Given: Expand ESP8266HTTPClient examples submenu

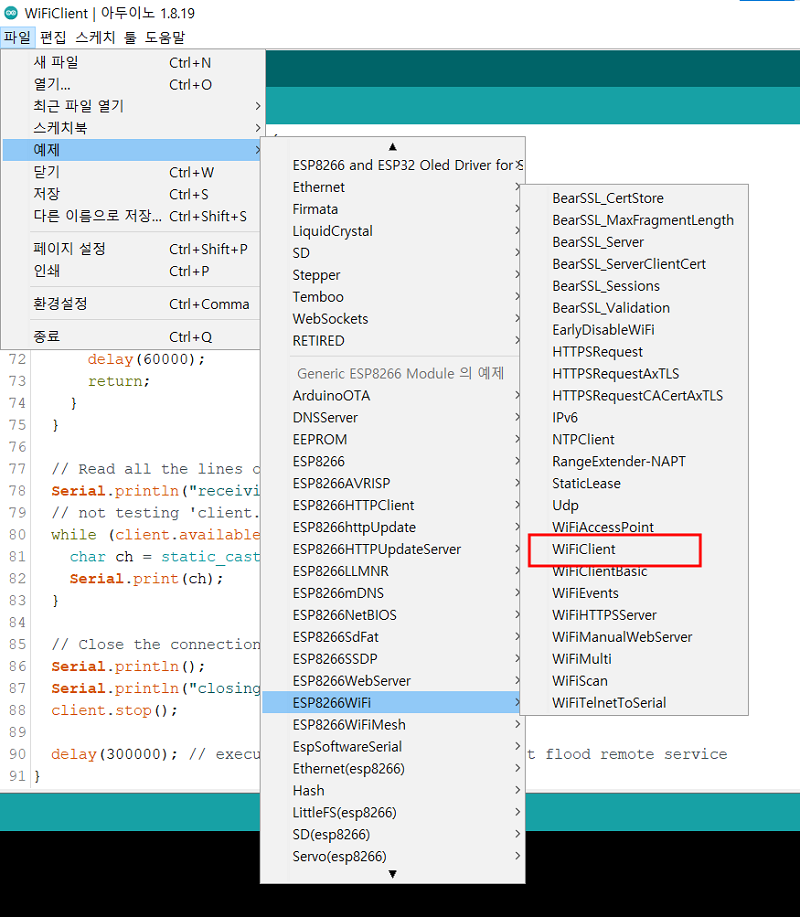Looking at the screenshot, I should point(392,505).
